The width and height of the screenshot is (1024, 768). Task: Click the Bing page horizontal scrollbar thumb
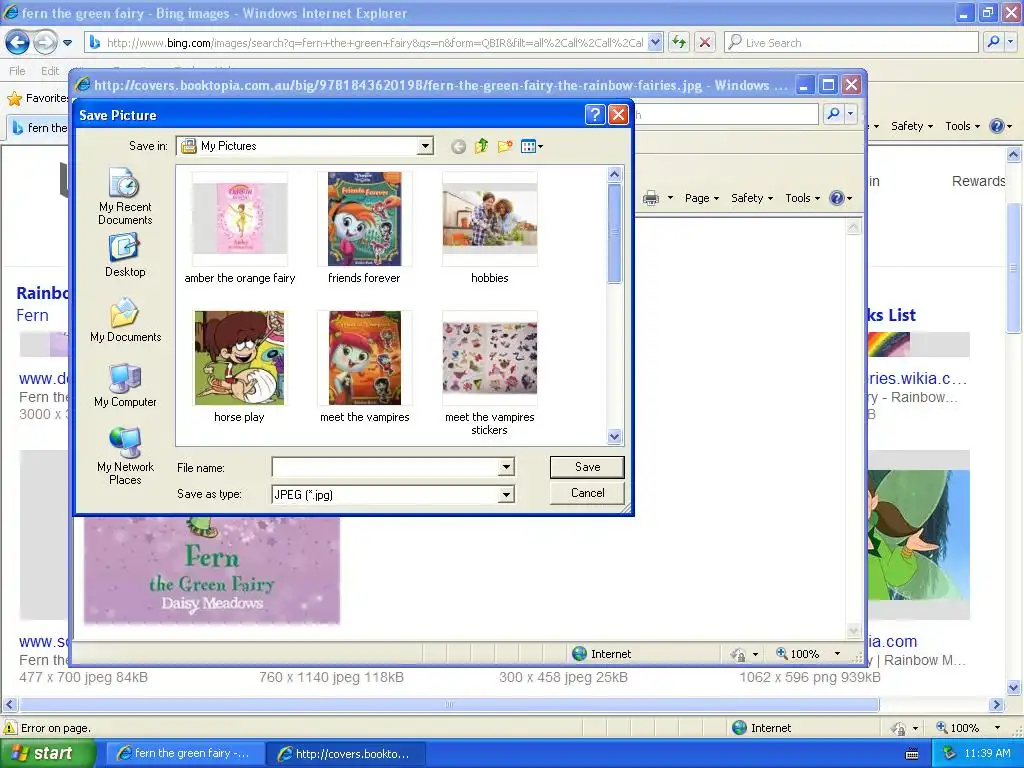[x=449, y=705]
